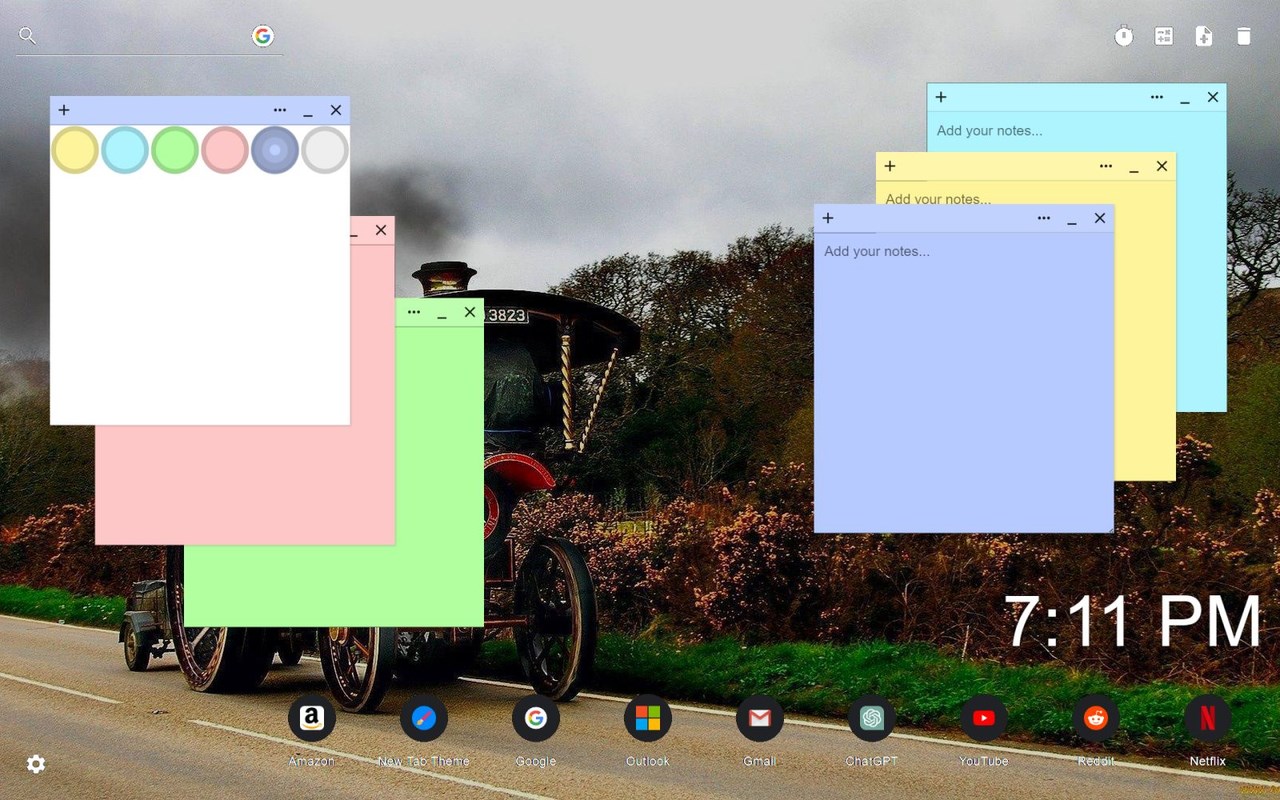The image size is (1280, 800).
Task: Click the Google search engine icon
Action: pyautogui.click(x=263, y=36)
